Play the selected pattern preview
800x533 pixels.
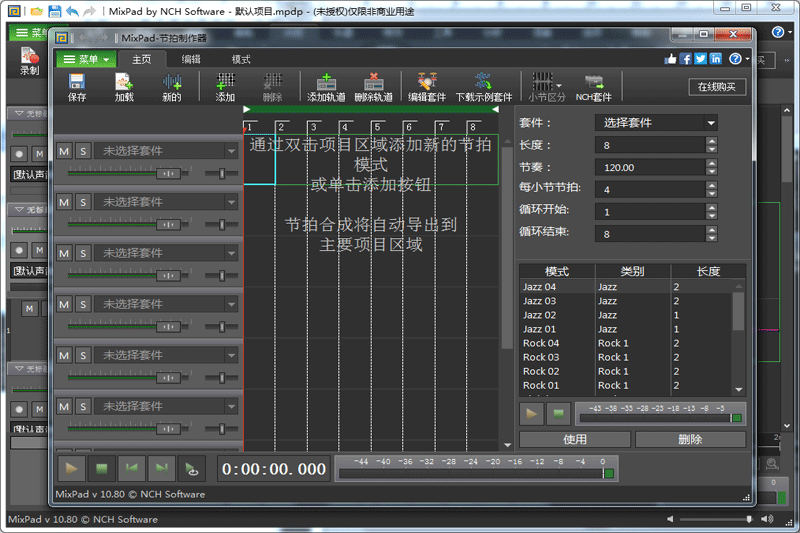pos(531,414)
